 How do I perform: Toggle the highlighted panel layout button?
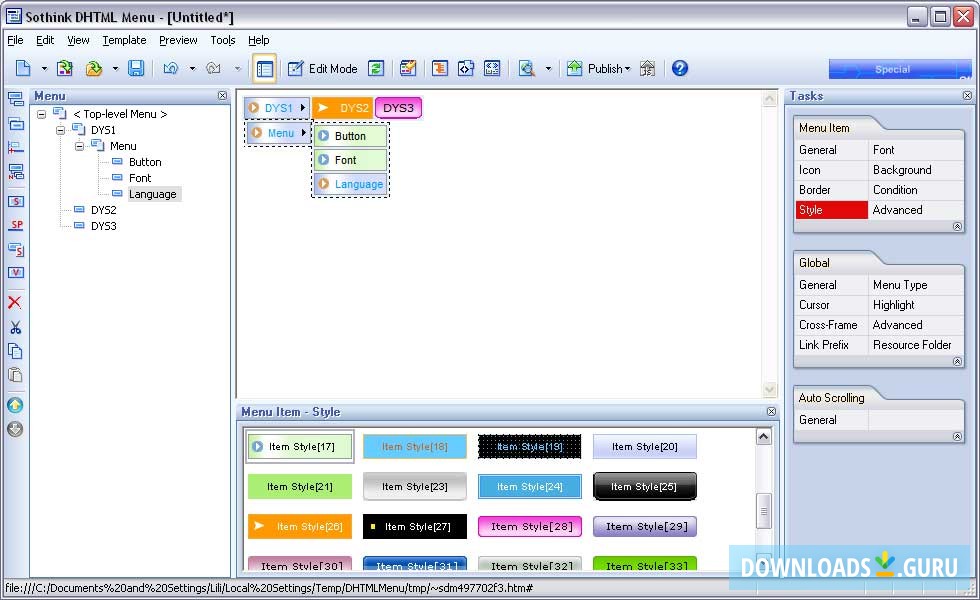tap(264, 69)
